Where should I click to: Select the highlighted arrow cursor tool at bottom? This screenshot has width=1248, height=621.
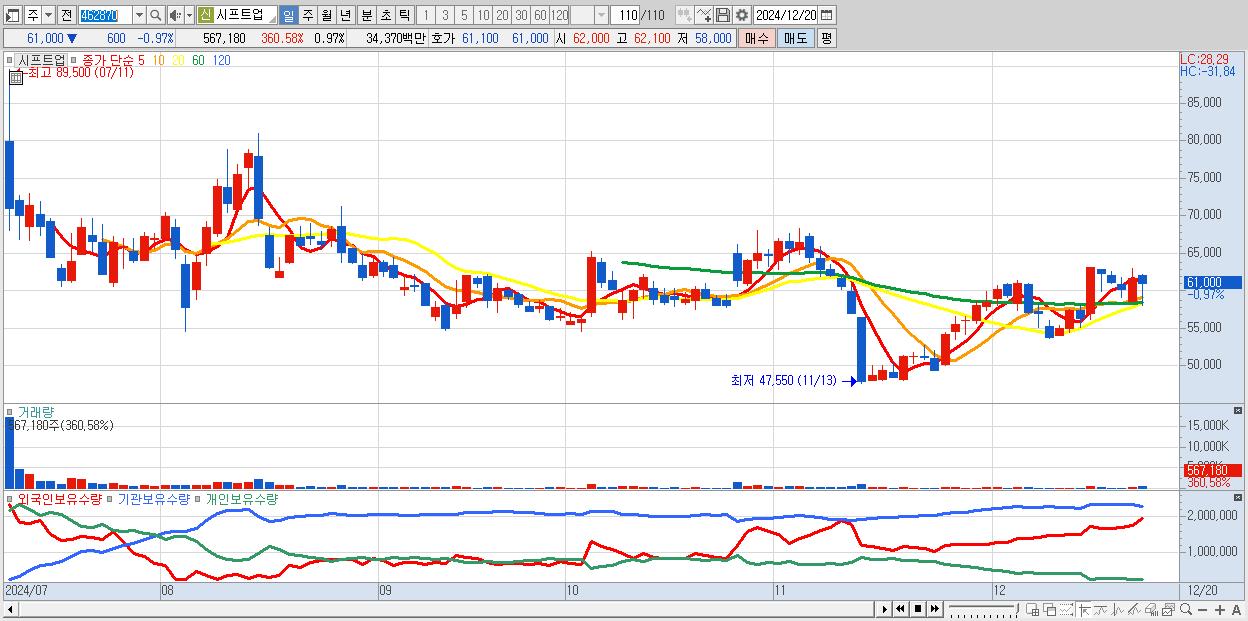coord(1084,610)
